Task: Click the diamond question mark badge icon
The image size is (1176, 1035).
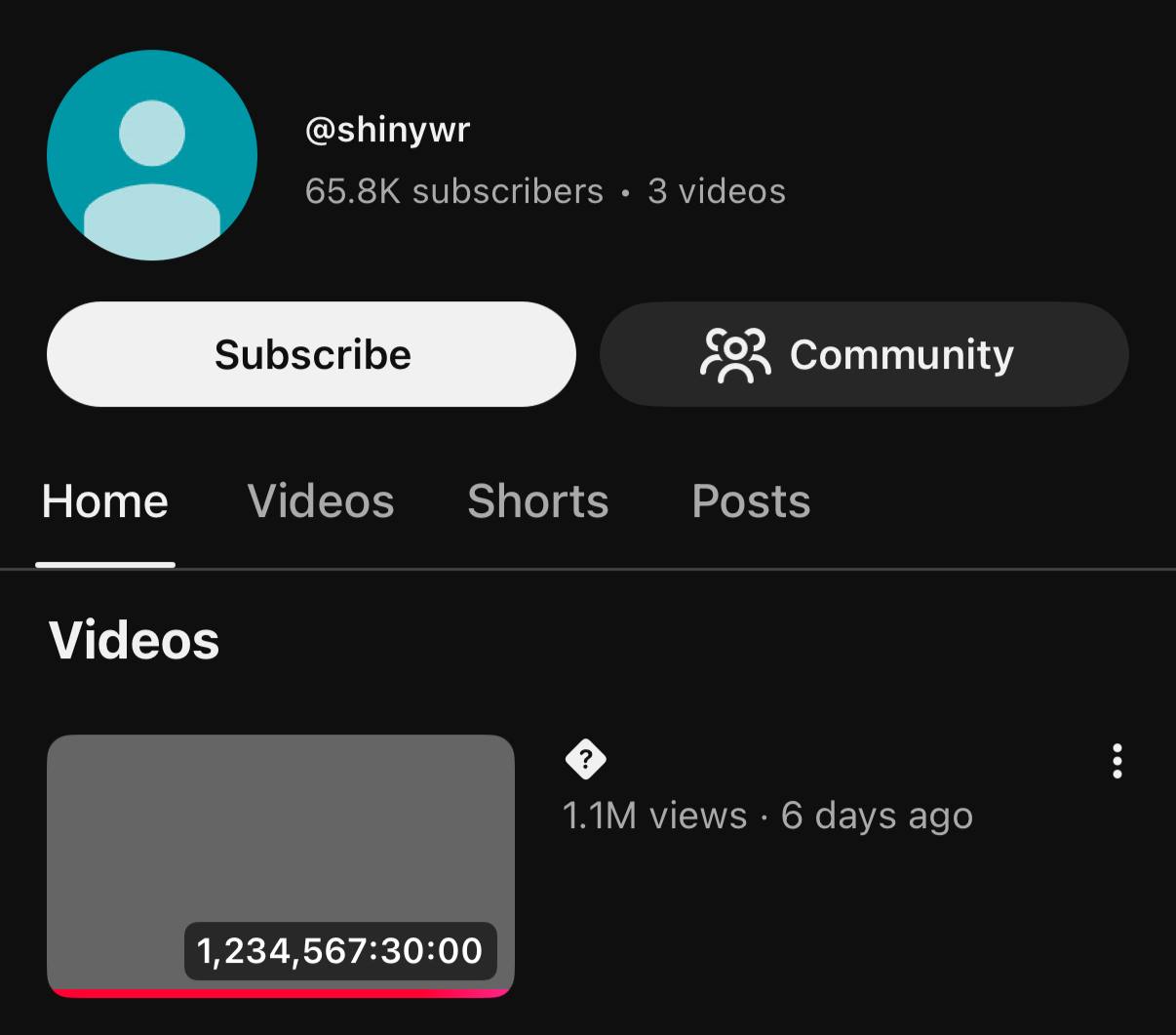Action: pos(586,760)
